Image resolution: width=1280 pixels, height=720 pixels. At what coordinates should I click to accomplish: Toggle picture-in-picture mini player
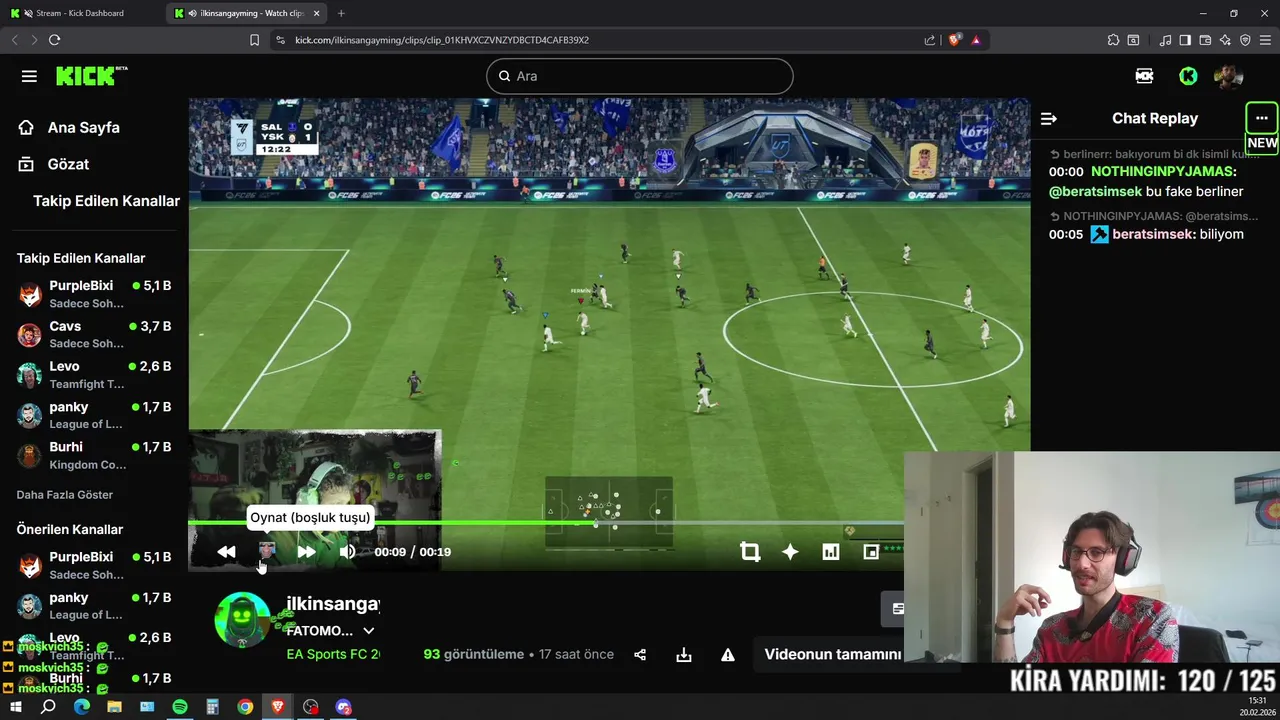coord(871,552)
